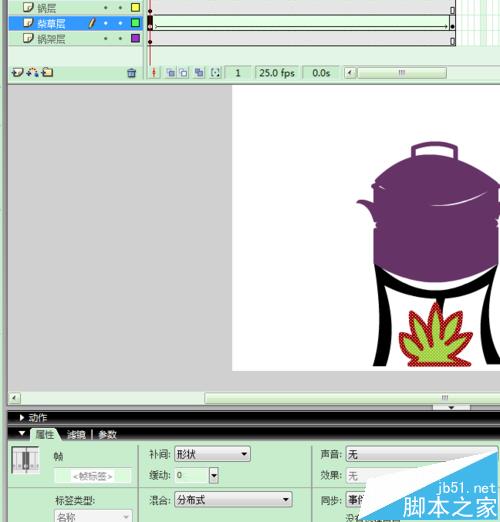Toggle visibility dot of 柴草层 layer
The width and height of the screenshot is (500, 522).
click(x=106, y=23)
